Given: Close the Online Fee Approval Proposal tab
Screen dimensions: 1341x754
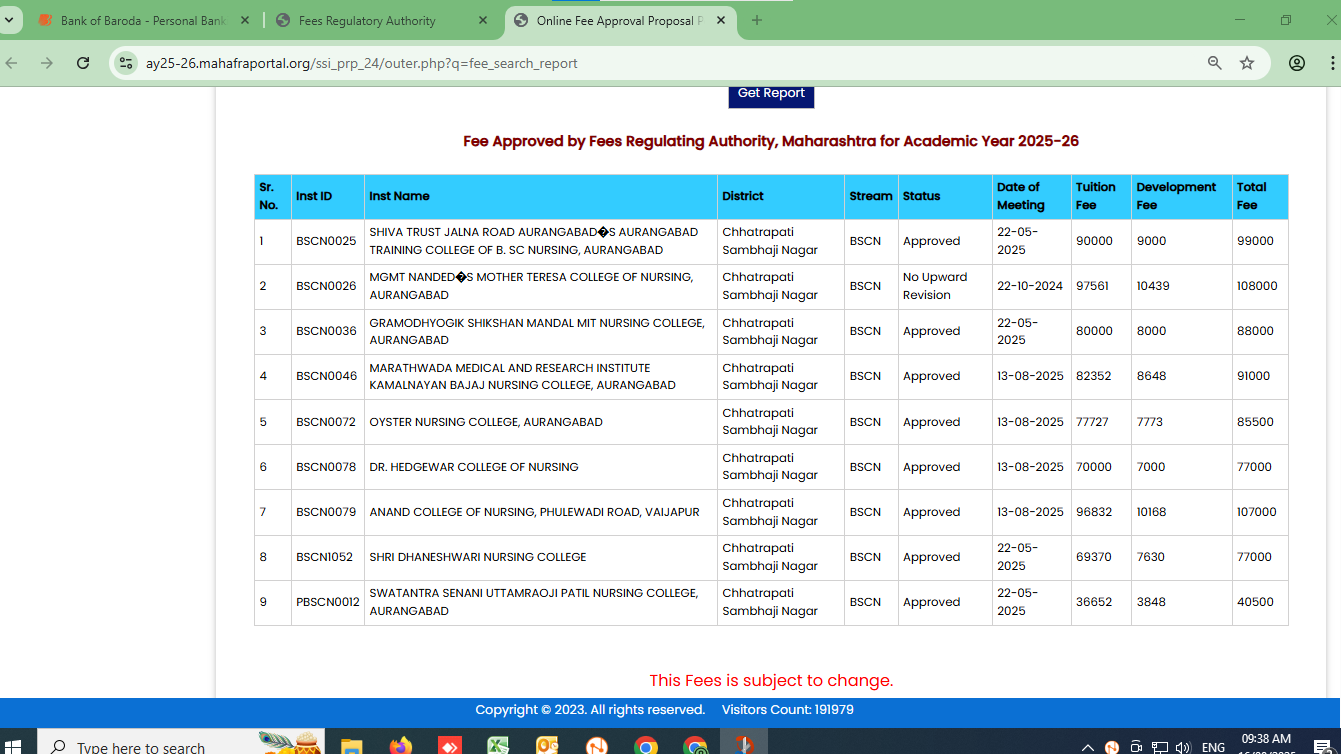Looking at the screenshot, I should [721, 21].
